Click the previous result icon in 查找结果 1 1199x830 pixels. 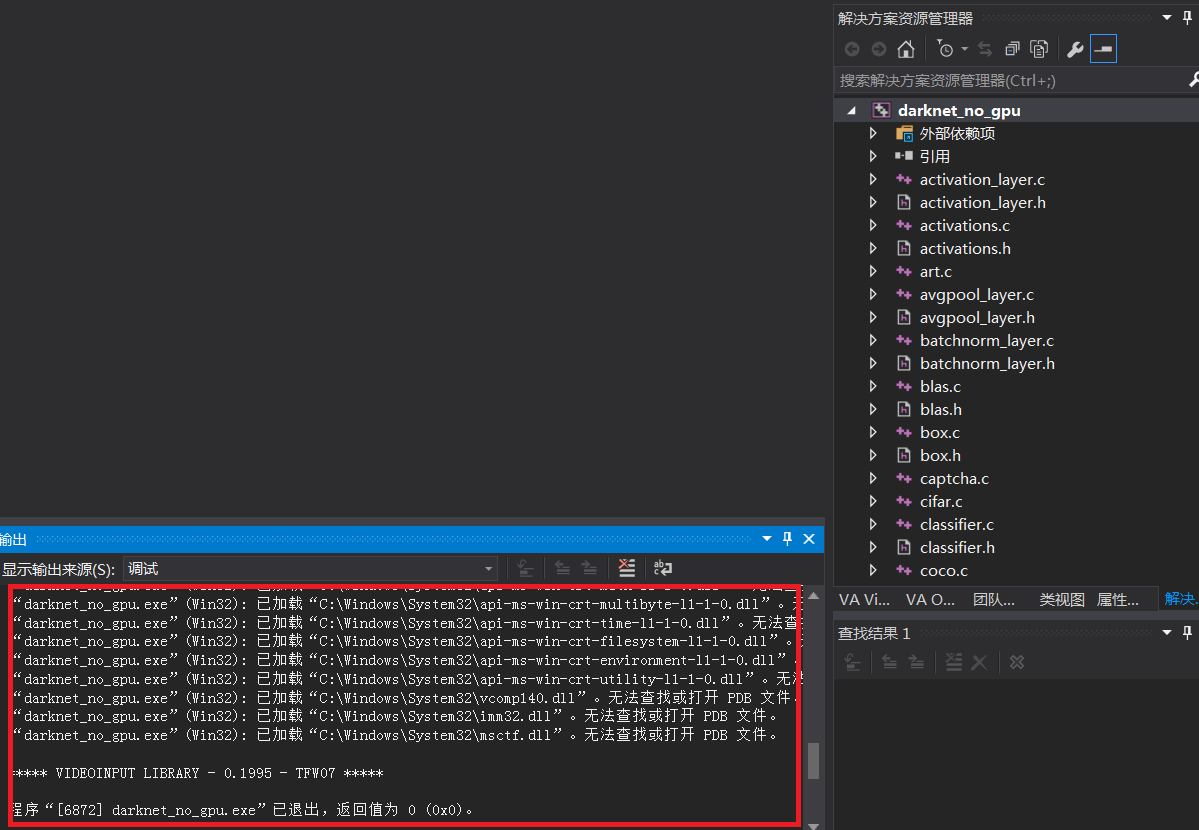889,662
